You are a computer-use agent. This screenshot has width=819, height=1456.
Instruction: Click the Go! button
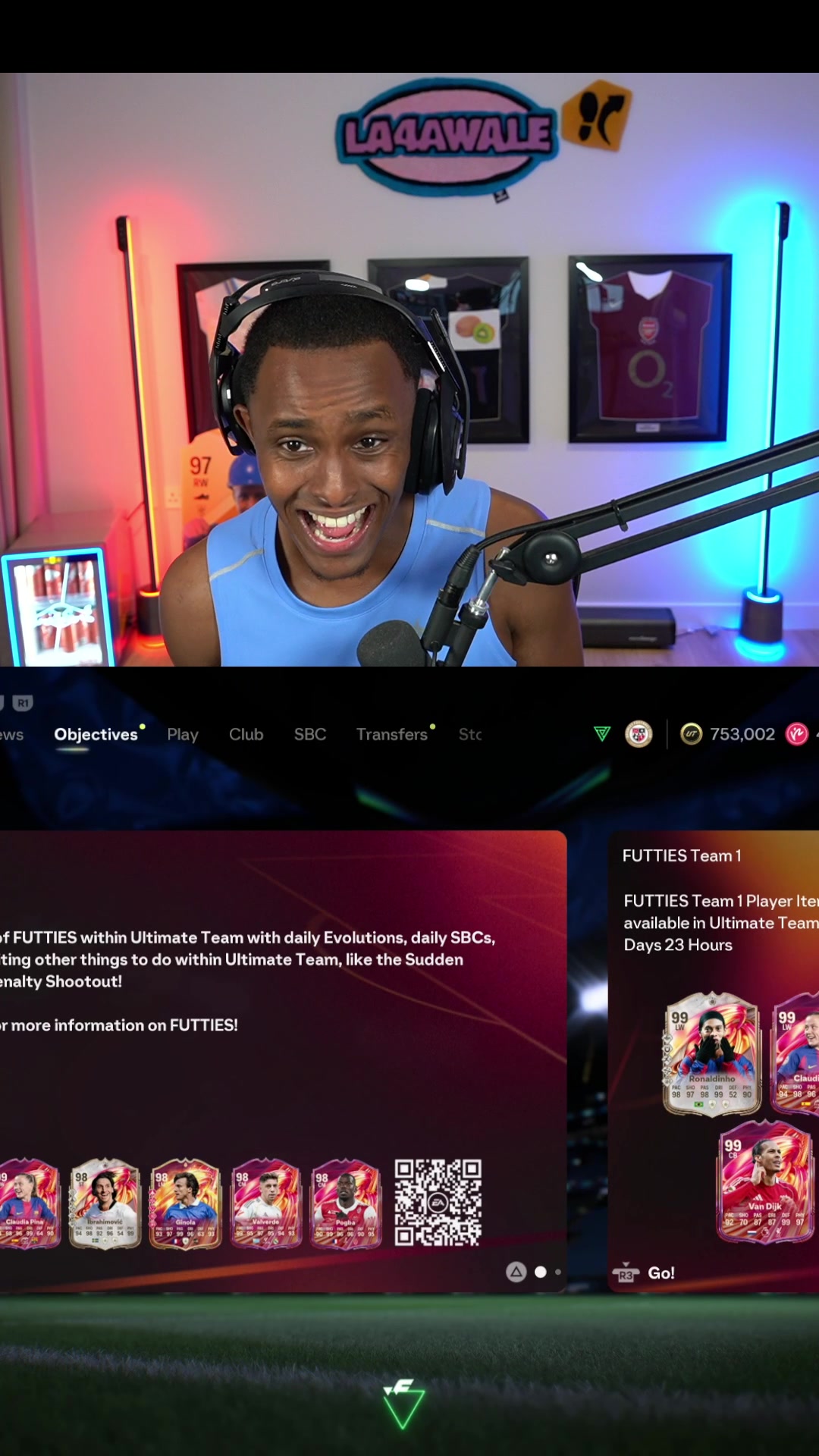(661, 1273)
